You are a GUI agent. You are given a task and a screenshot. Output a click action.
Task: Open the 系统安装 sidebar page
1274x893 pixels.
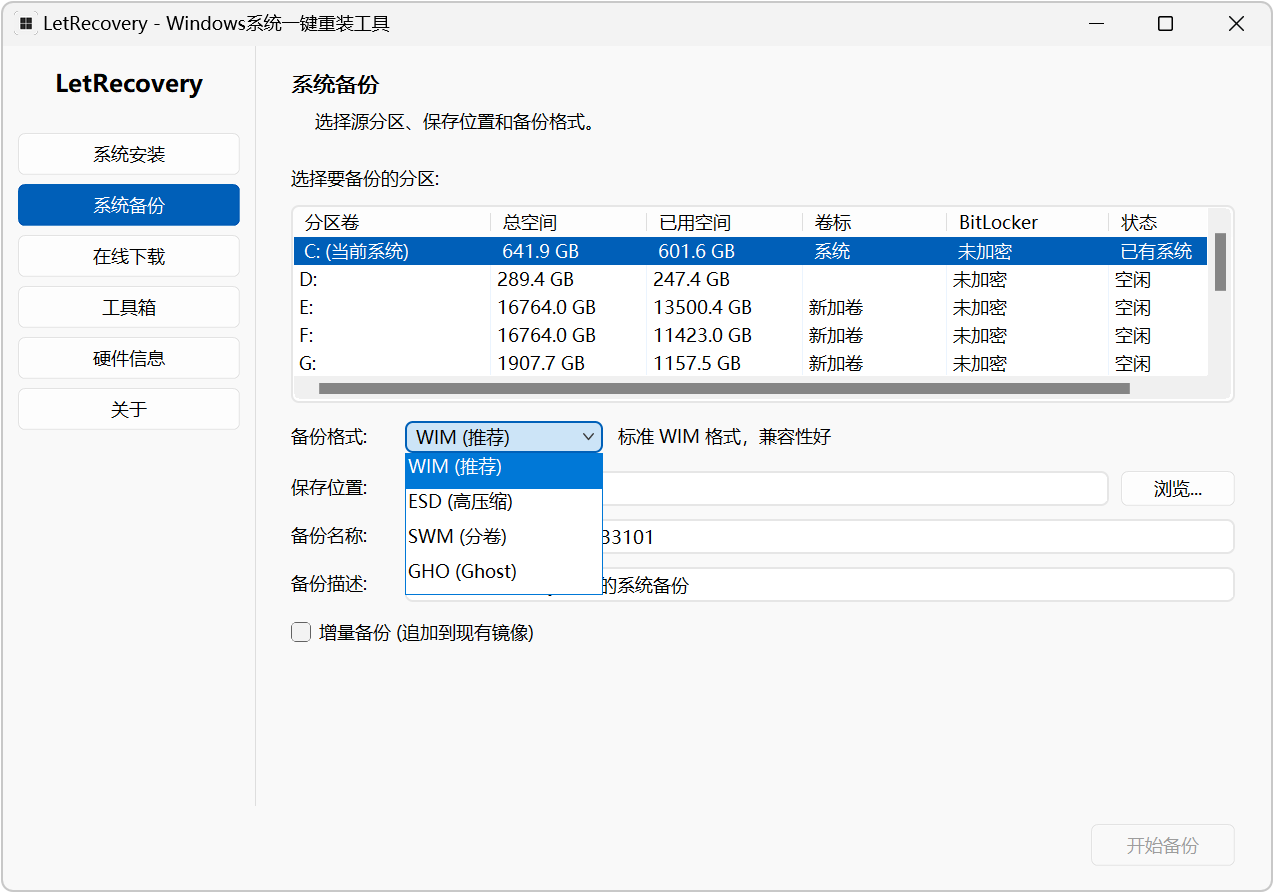pyautogui.click(x=129, y=154)
